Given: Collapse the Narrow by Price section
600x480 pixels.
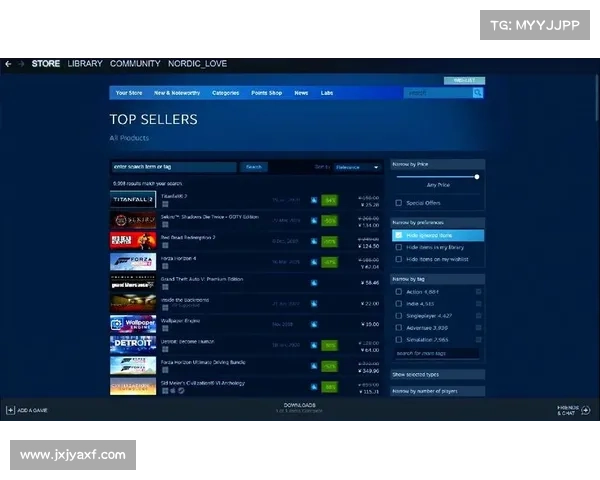Looking at the screenshot, I should tap(437, 164).
